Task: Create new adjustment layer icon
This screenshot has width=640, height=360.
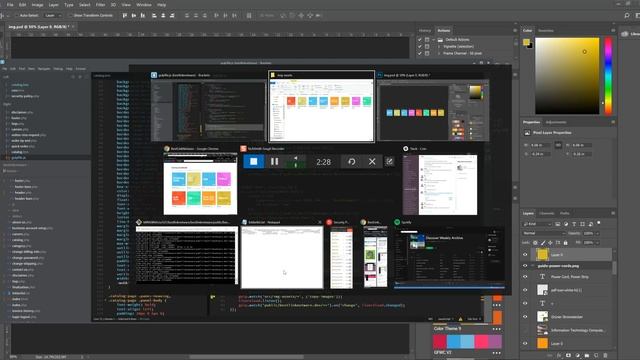Action: point(578,356)
